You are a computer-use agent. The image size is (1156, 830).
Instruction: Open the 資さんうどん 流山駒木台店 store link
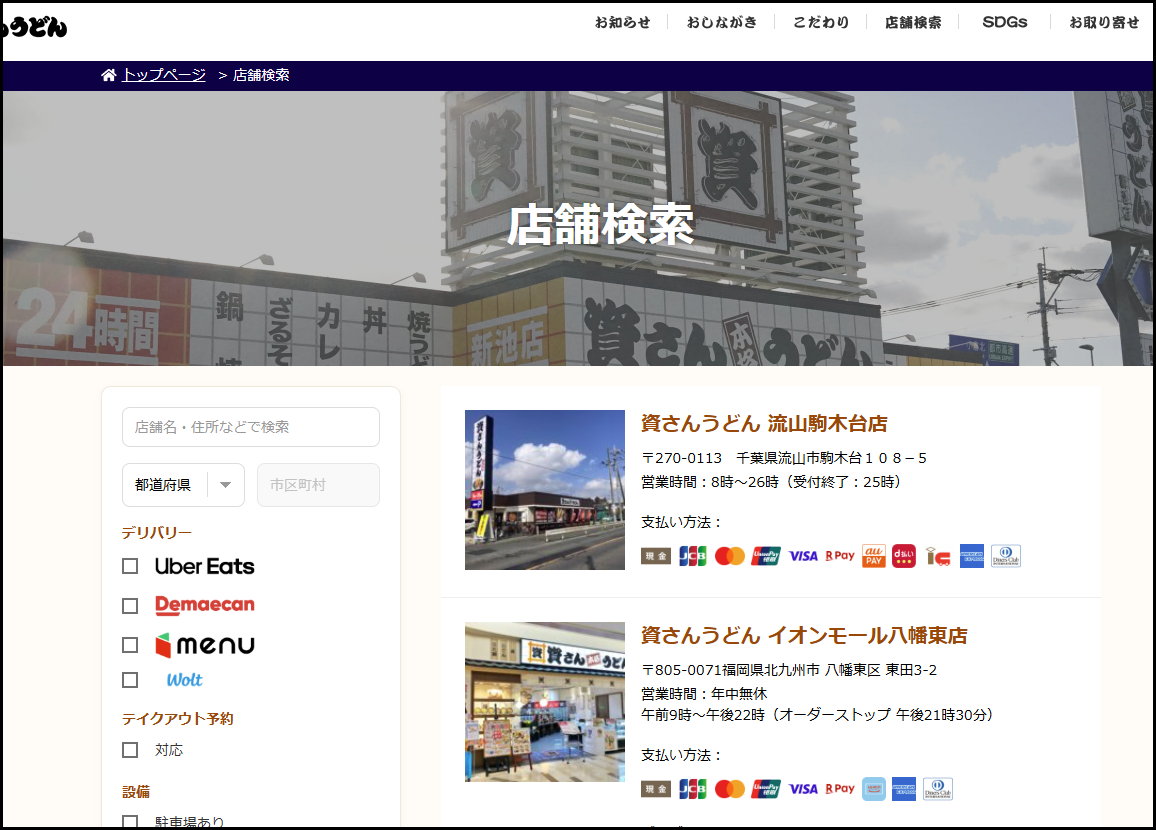(764, 423)
